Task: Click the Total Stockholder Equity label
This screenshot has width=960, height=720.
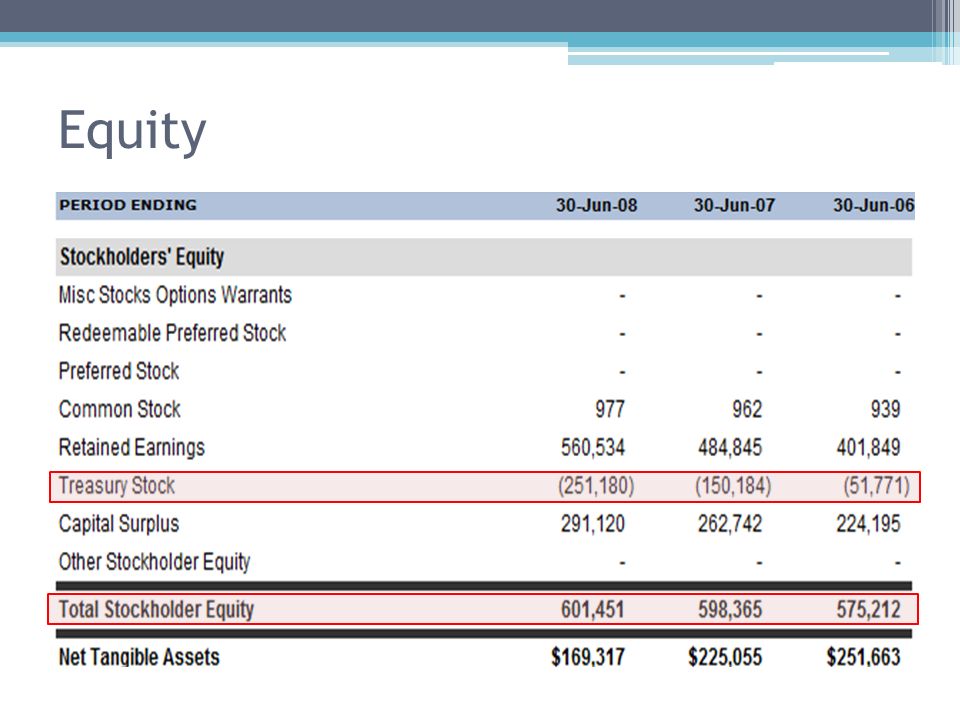Action: tap(156, 610)
